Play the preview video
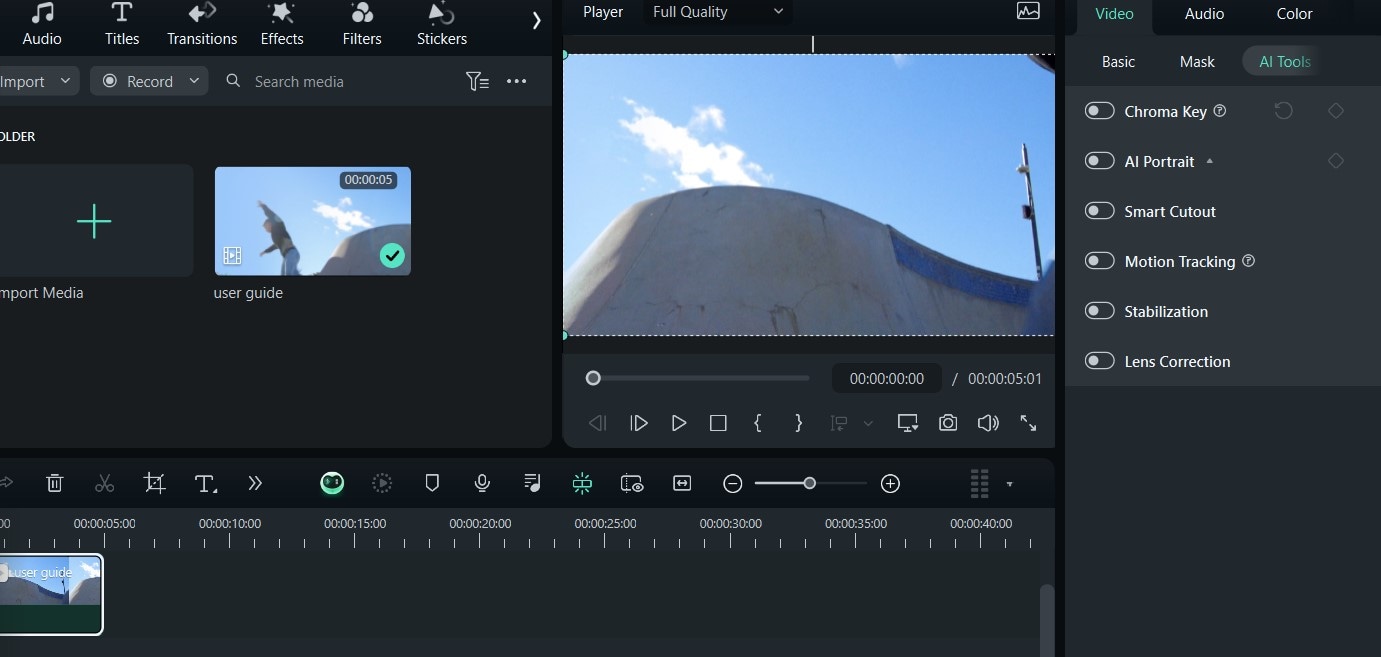 (679, 423)
